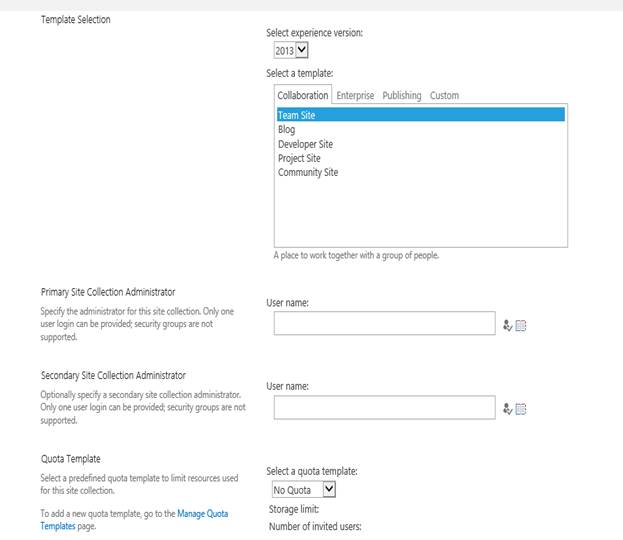Click the Secondary Administrator user name field
Viewport: 623px width, 540px height.
pos(384,407)
